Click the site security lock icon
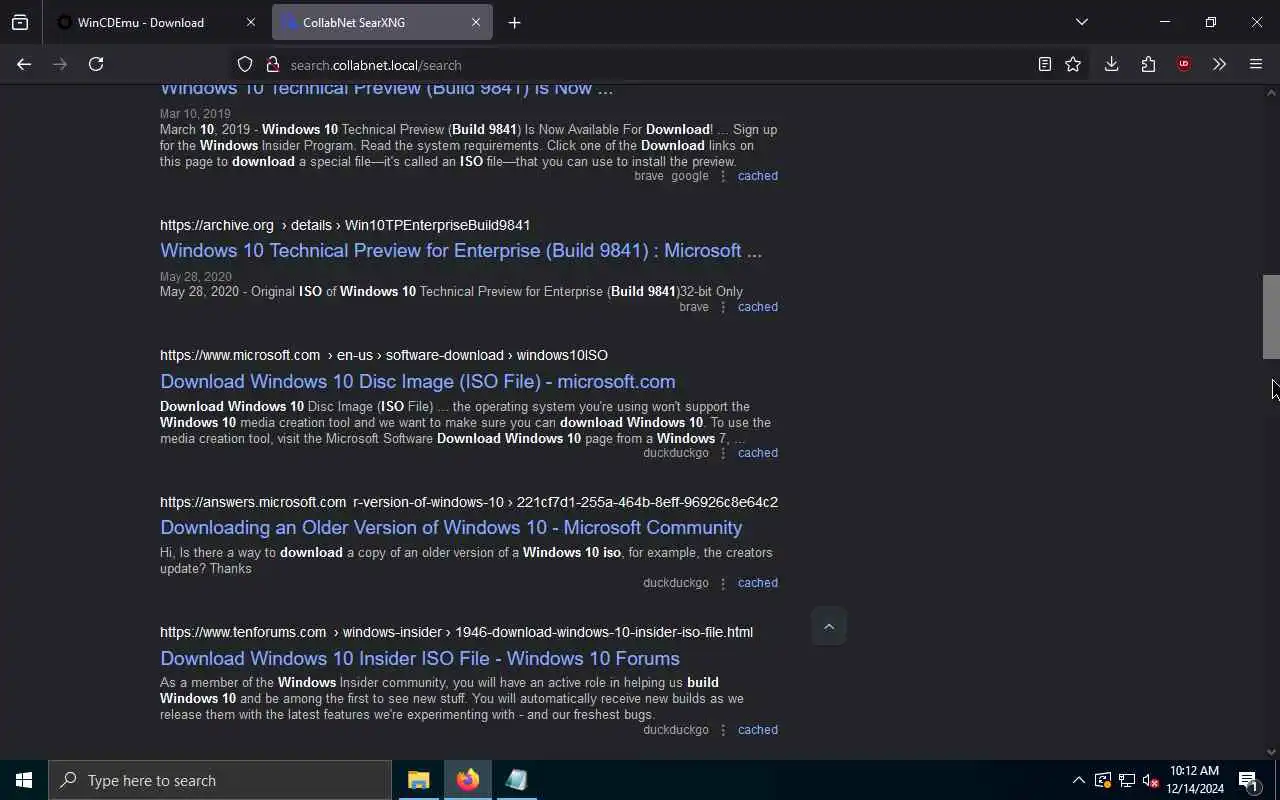Screen dimensions: 1280x800 tap(272, 64)
